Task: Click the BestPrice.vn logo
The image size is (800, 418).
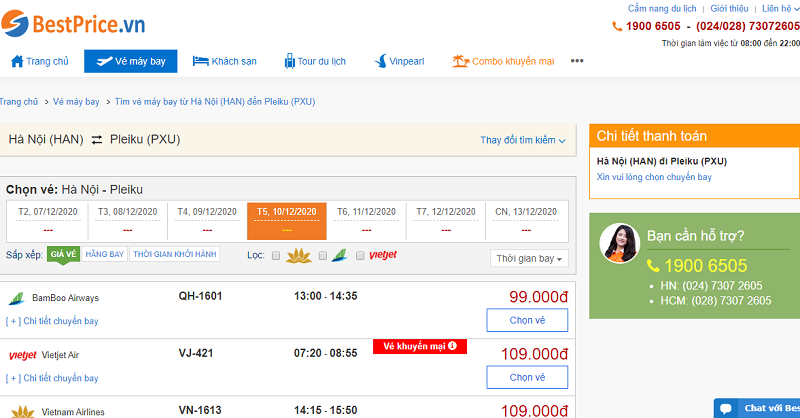Action: 73,24
